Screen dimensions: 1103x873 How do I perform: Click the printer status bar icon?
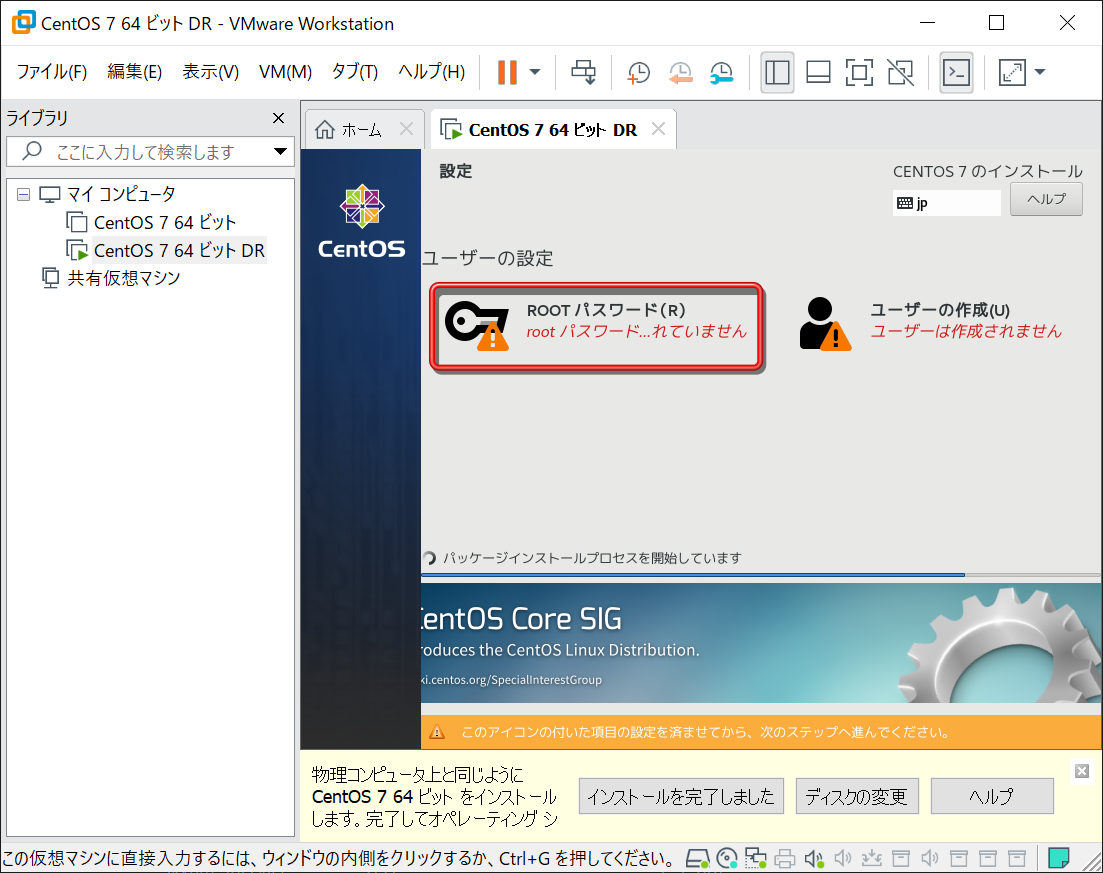(785, 858)
